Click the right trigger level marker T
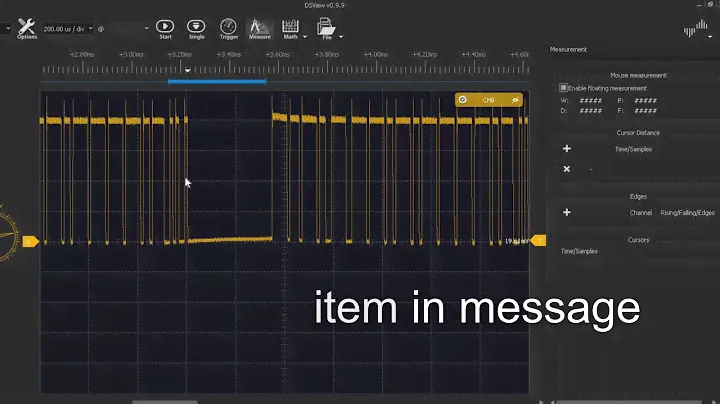Screen dimensions: 720x404 (x=540, y=240)
